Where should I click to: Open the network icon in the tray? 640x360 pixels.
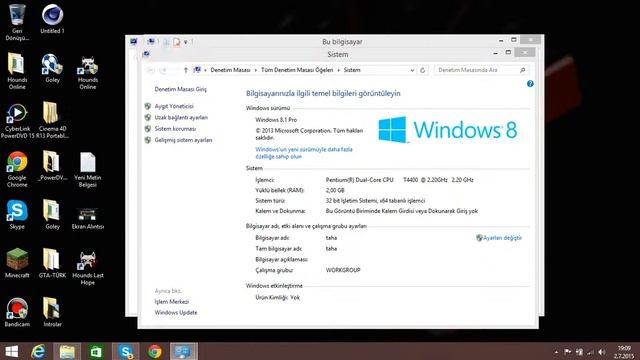click(590, 352)
